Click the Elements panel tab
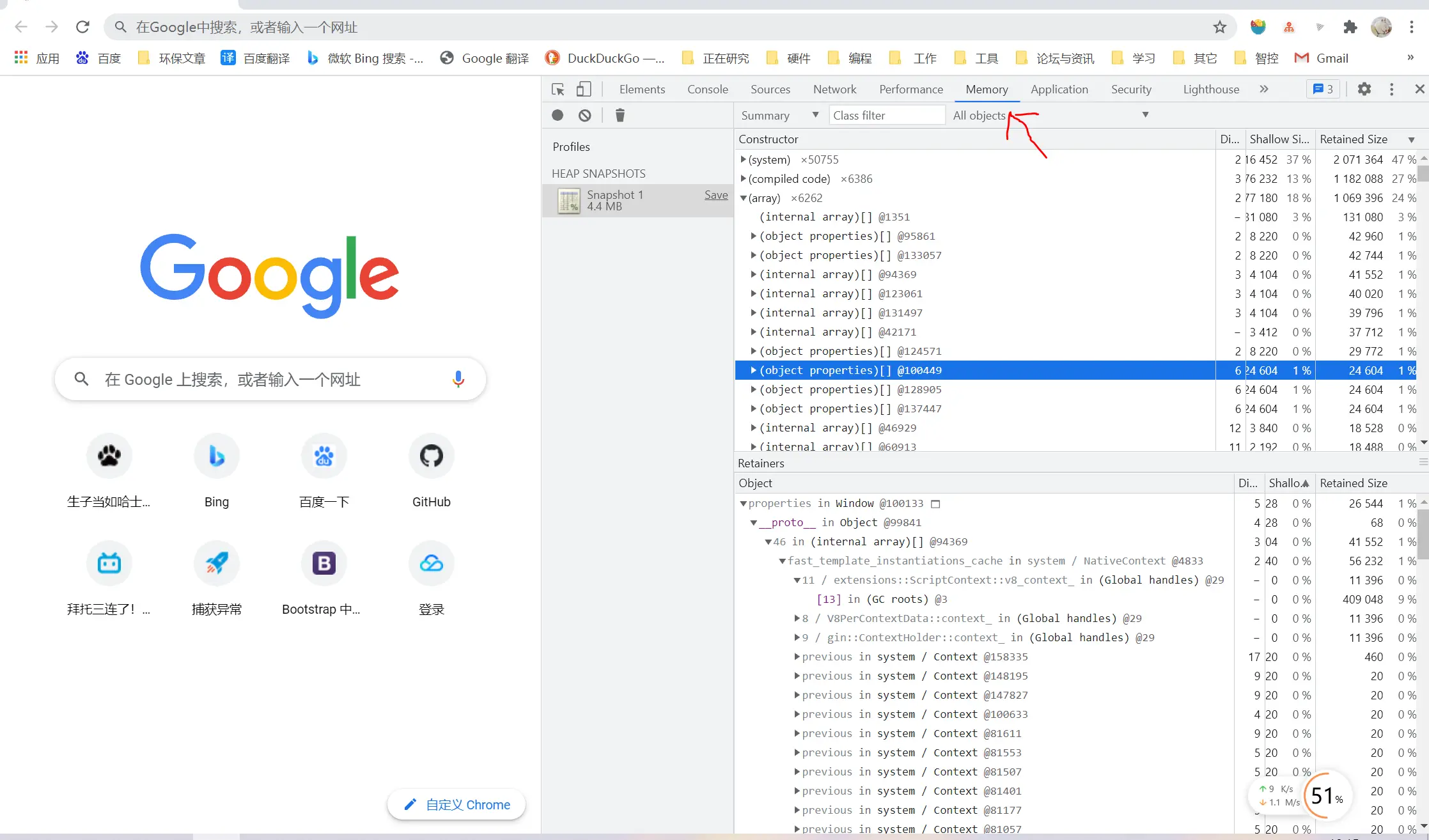 pos(641,89)
